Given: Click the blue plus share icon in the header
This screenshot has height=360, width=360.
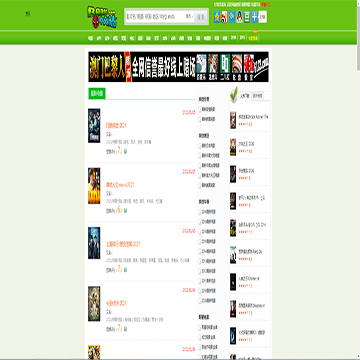Looking at the screenshot, I should 255,17.
